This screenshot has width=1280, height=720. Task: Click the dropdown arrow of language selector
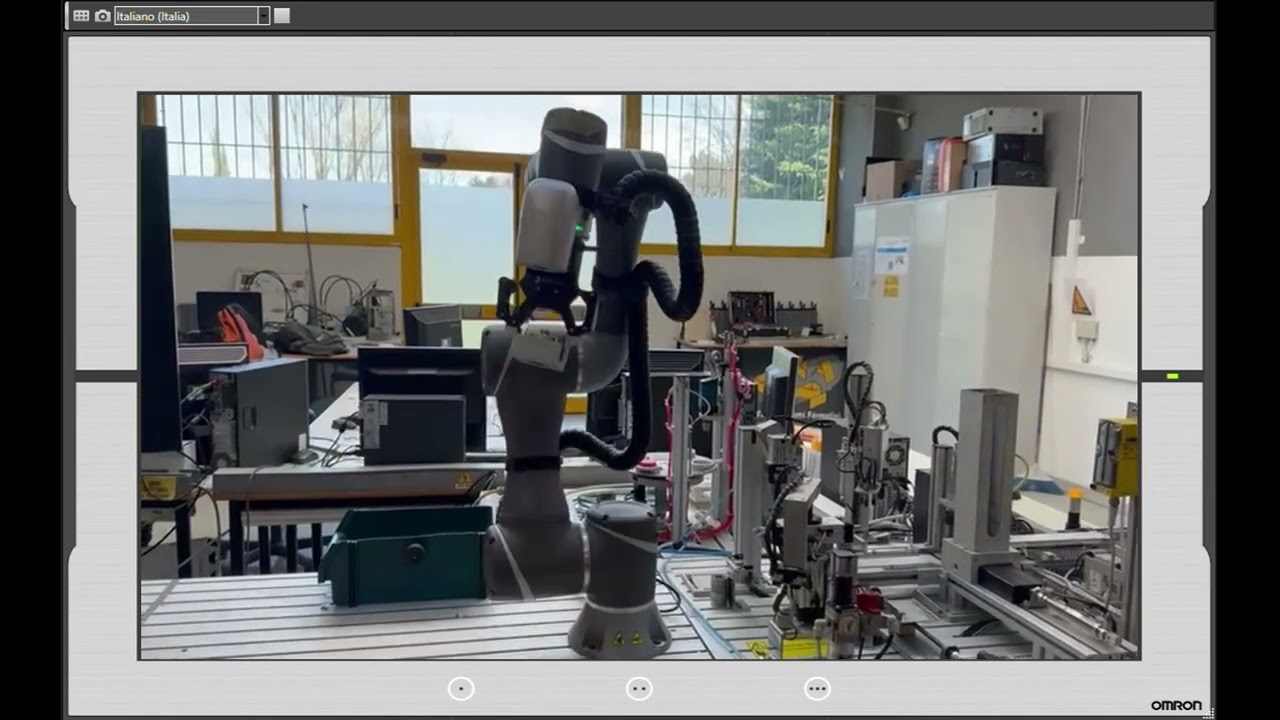tap(264, 16)
